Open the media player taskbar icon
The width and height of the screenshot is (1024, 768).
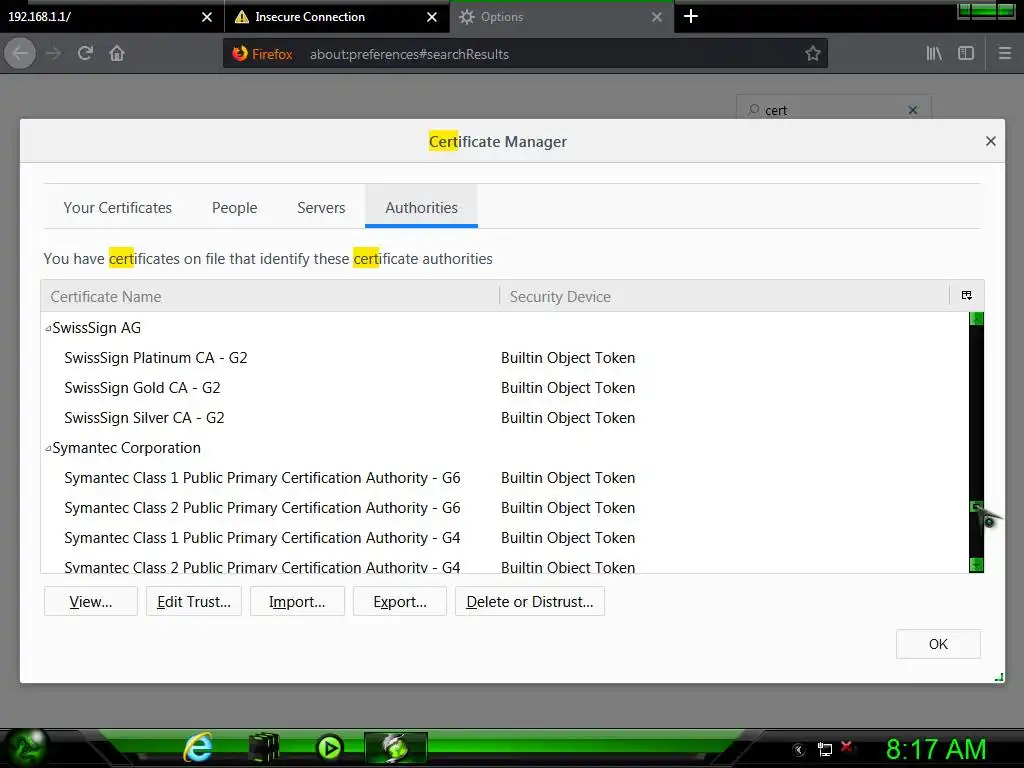coord(329,748)
